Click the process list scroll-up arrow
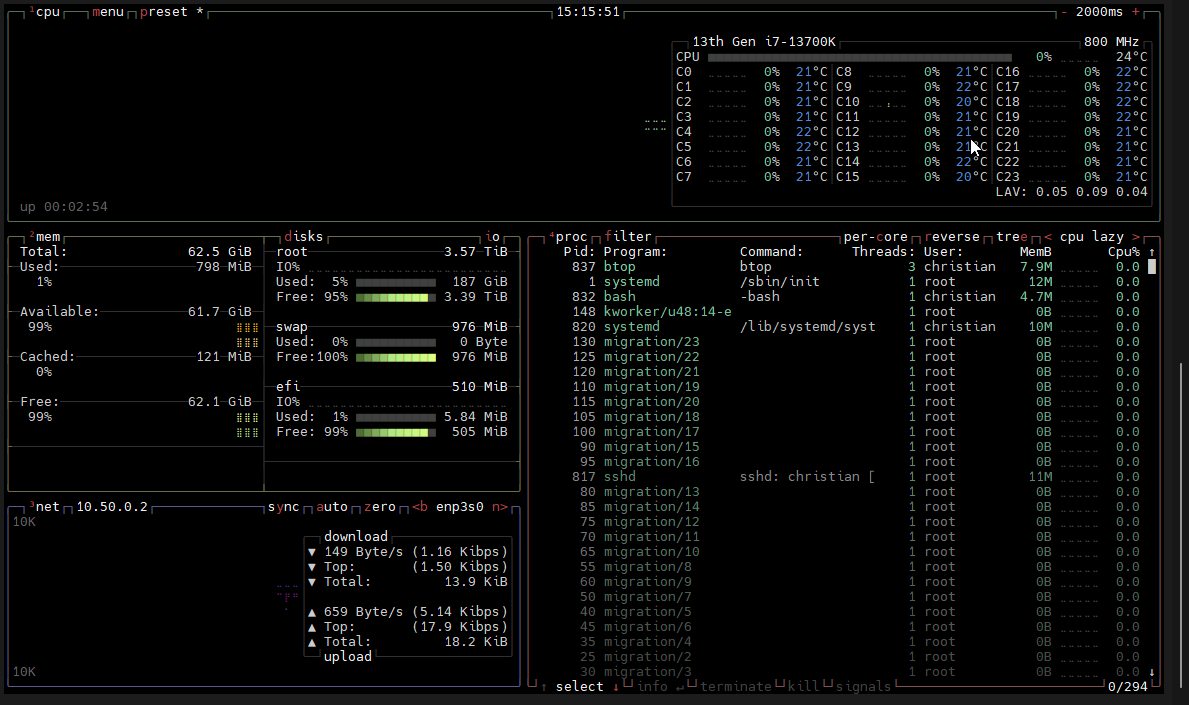Image resolution: width=1189 pixels, height=705 pixels. (x=1152, y=252)
